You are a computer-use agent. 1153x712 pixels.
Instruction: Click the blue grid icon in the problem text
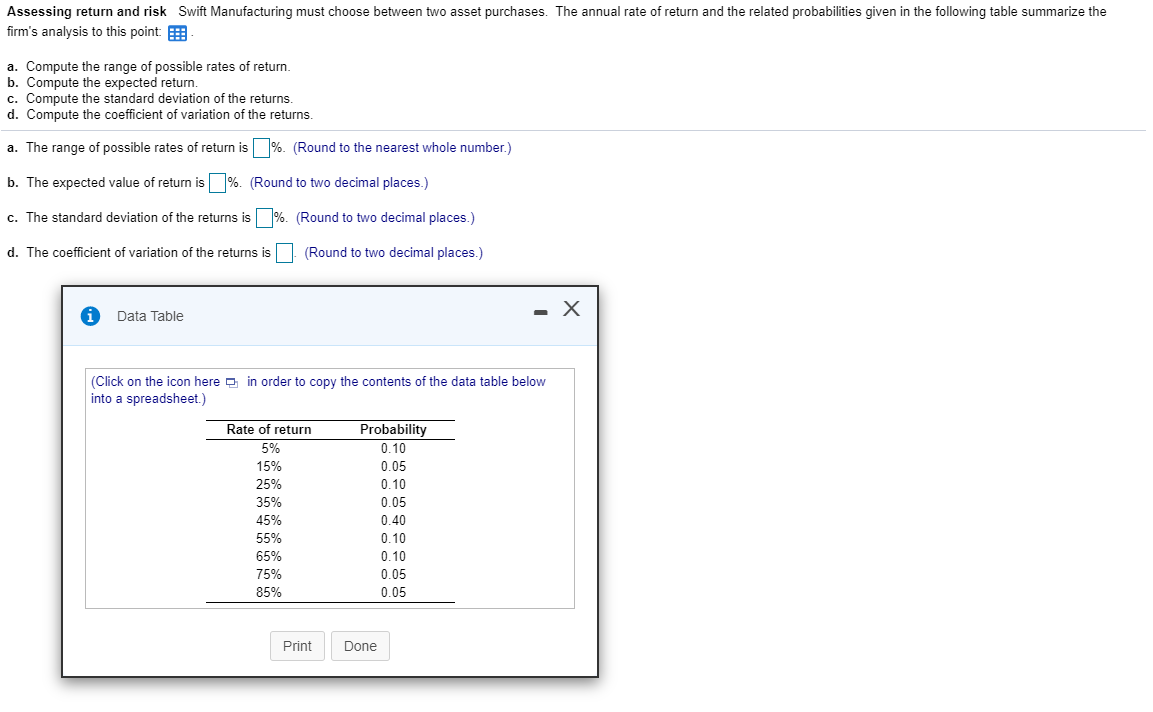coord(177,33)
